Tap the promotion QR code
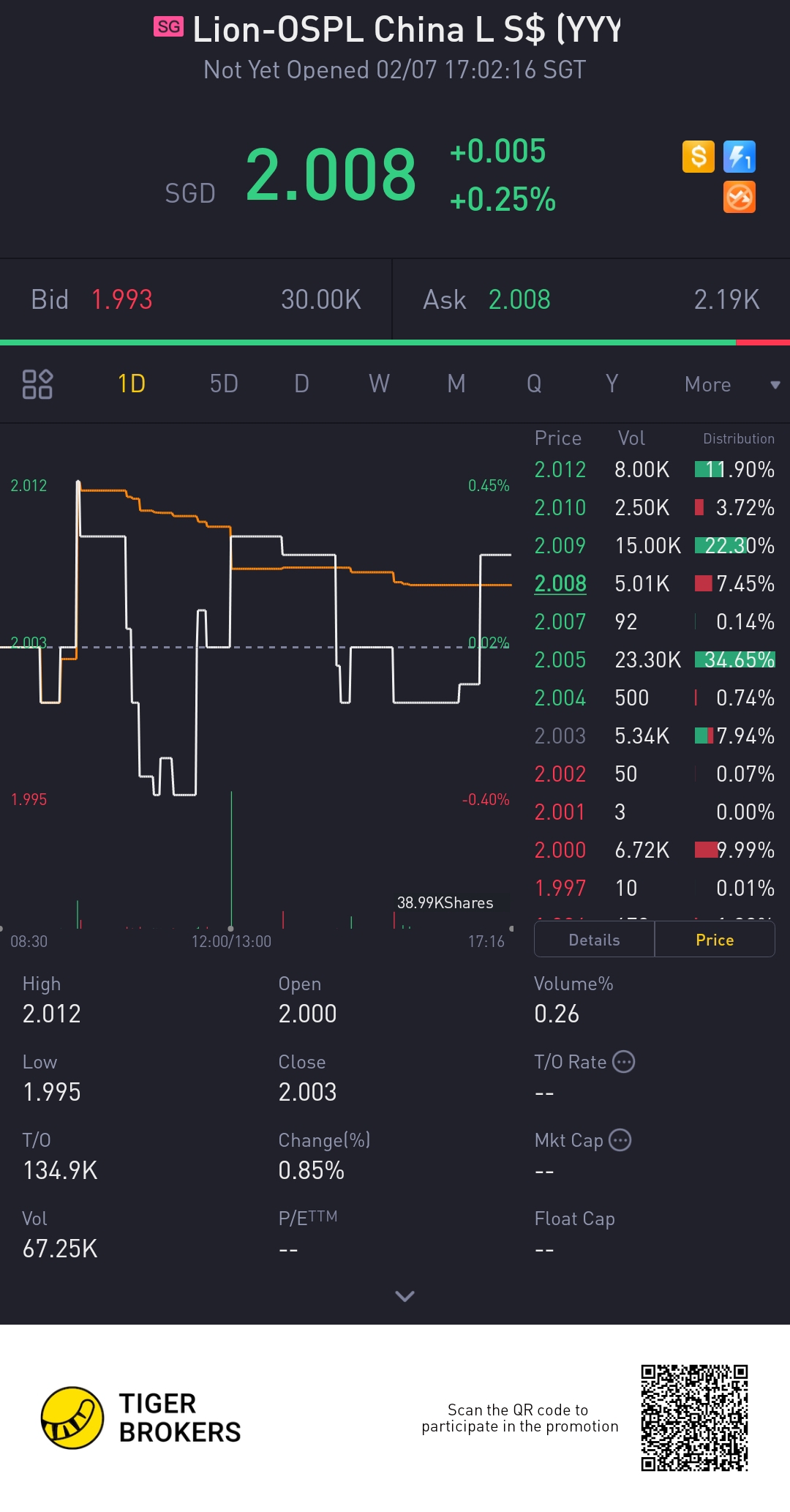Image resolution: width=790 pixels, height=1512 pixels. pyautogui.click(x=694, y=1418)
